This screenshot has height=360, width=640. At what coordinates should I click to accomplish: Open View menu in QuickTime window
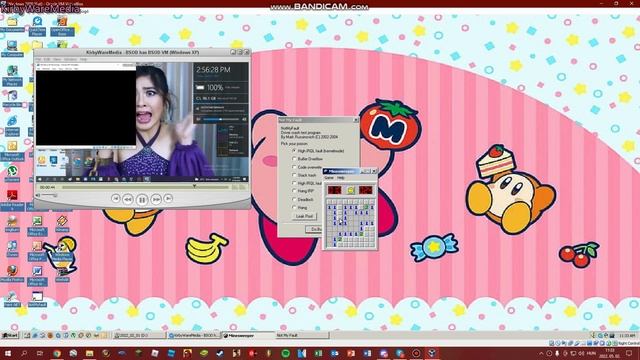click(57, 60)
